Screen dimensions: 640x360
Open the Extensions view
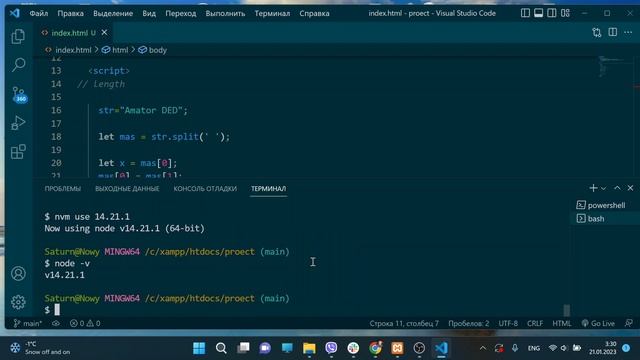tap(18, 151)
